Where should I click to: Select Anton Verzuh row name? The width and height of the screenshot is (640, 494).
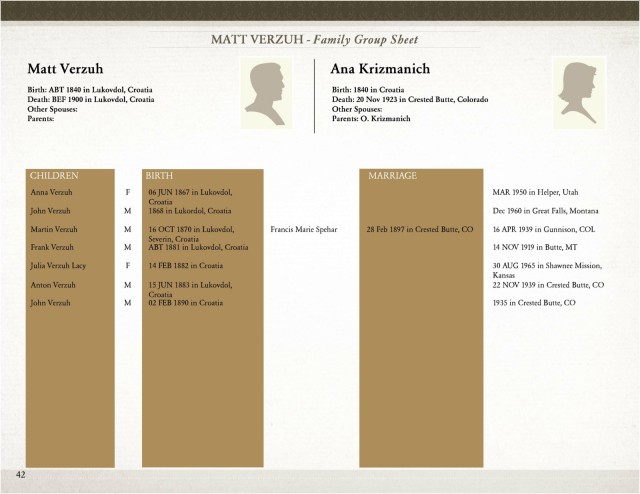pos(53,285)
